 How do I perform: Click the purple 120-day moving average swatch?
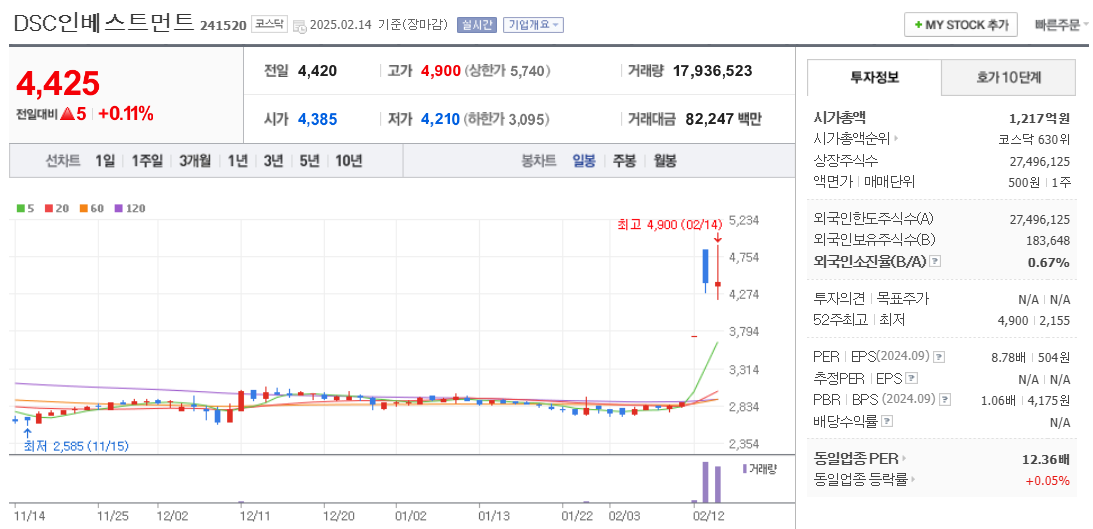(118, 208)
